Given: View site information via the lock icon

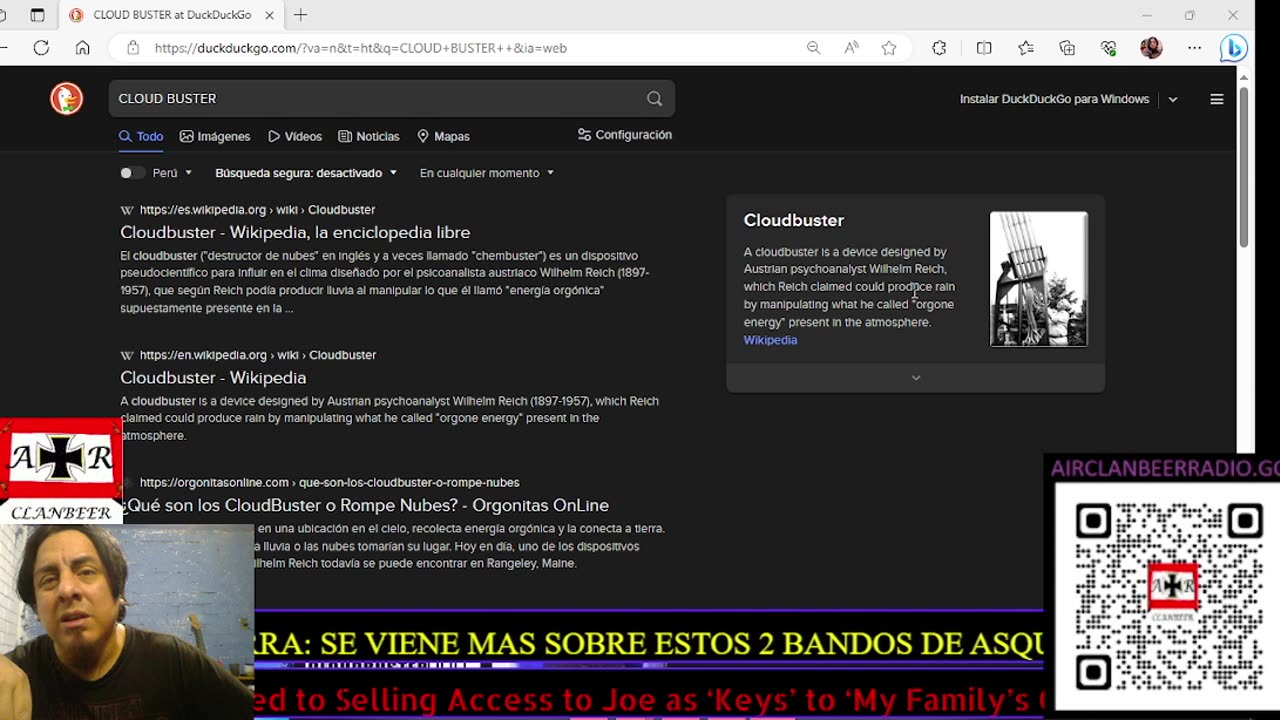Looking at the screenshot, I should pyautogui.click(x=133, y=48).
